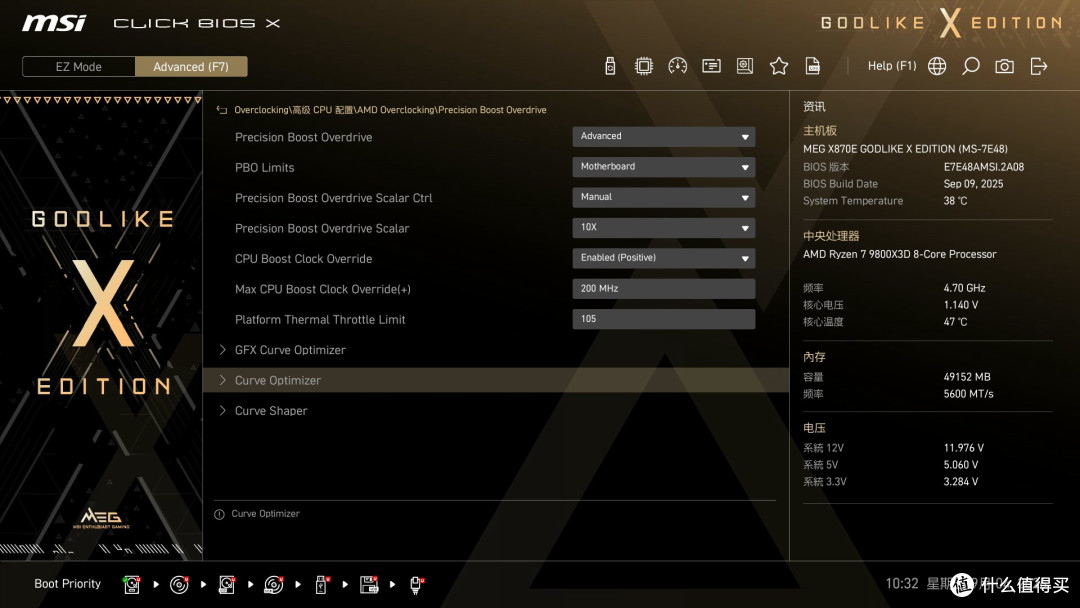Open Favorites via the star icon
1080x608 pixels.
(x=778, y=66)
